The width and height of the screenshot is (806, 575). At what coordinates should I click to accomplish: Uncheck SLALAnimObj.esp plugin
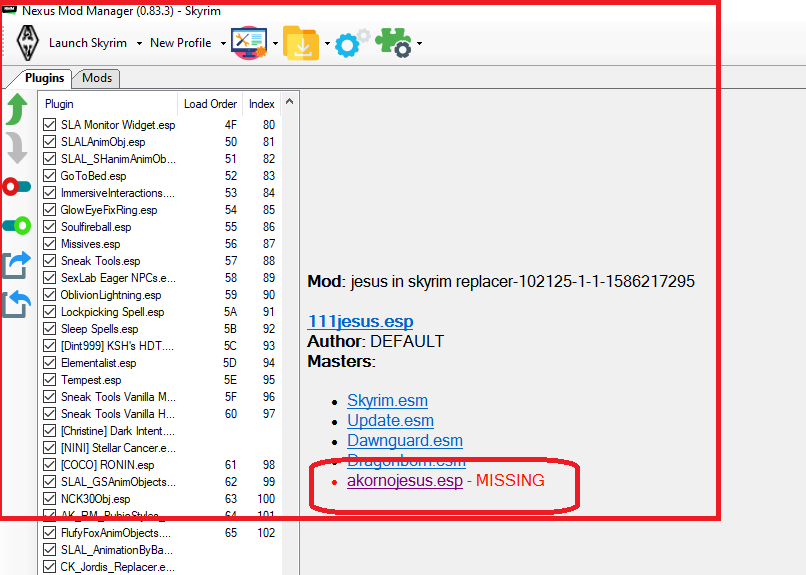[x=49, y=142]
